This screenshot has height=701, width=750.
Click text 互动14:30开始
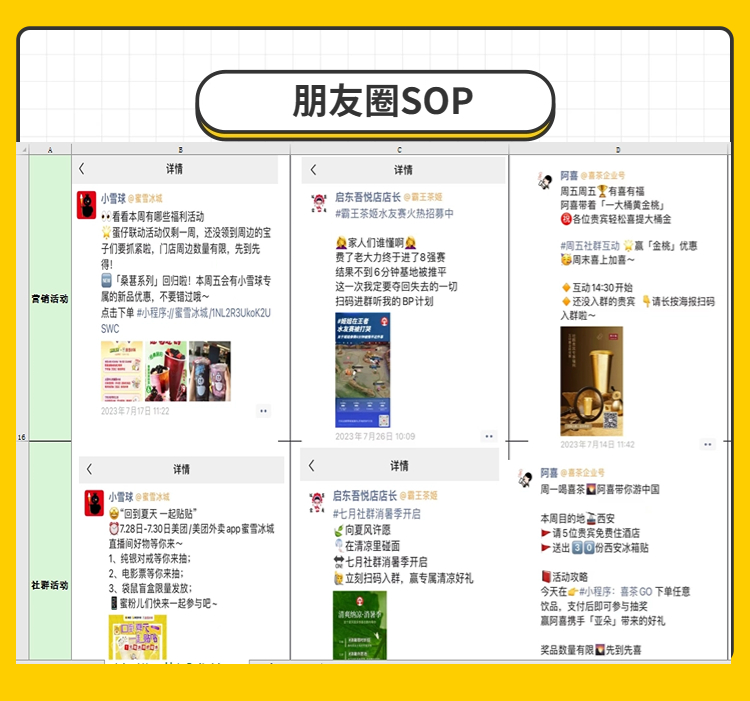[602, 287]
